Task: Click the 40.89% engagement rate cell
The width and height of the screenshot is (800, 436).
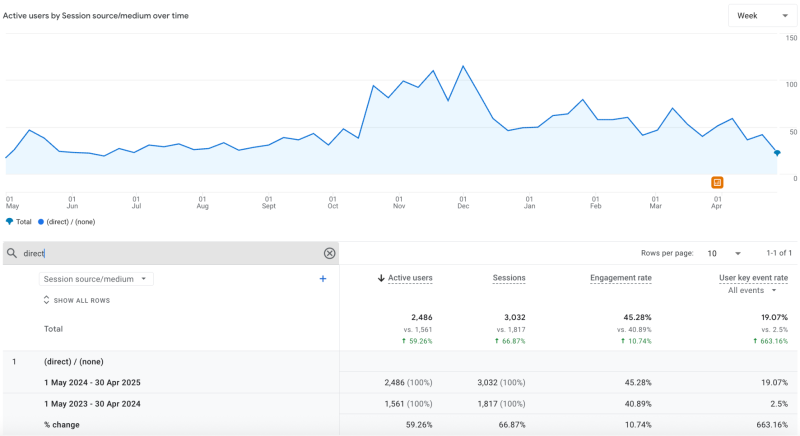Action: click(638, 404)
